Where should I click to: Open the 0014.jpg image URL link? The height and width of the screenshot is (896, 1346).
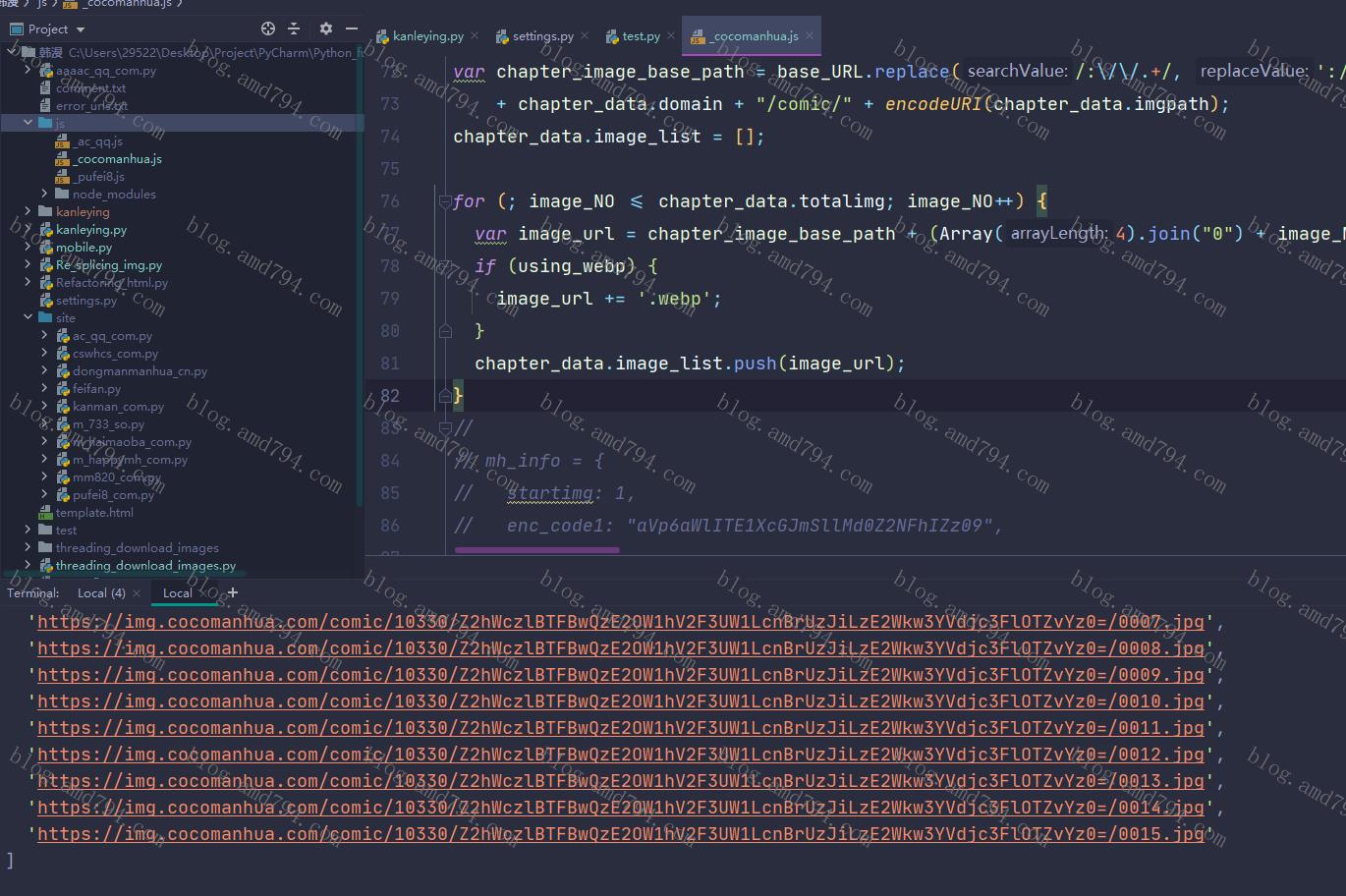coord(620,807)
